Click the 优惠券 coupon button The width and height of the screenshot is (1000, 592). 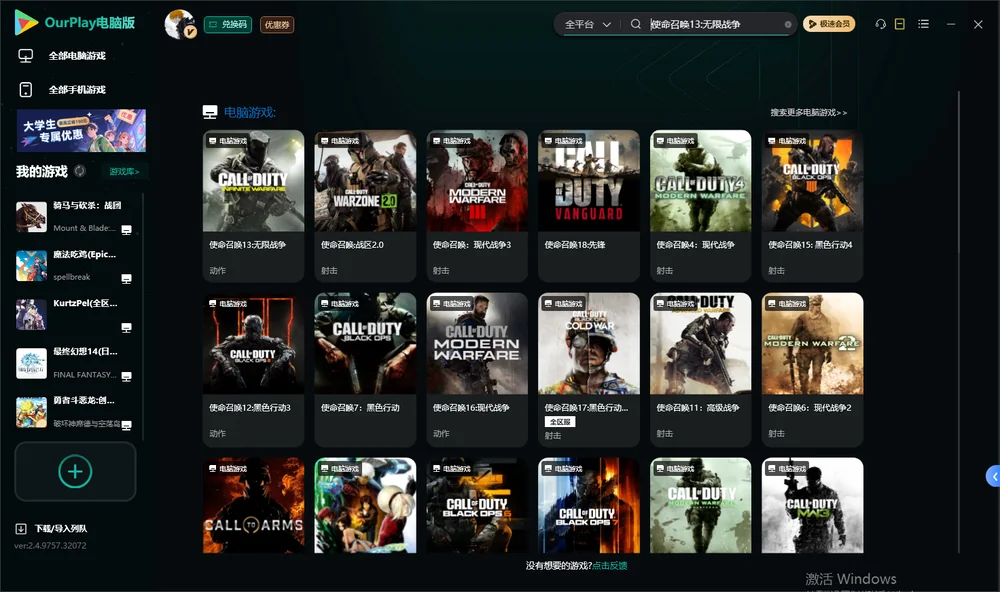pos(277,24)
